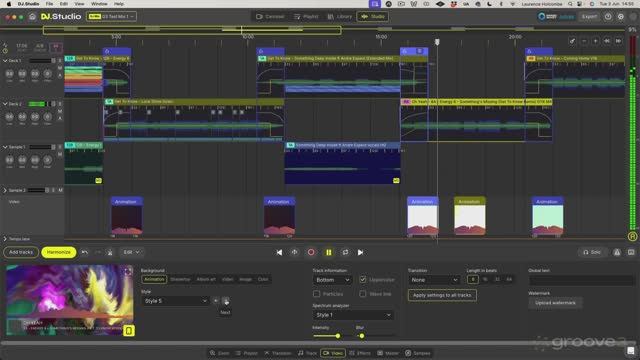
Task: Expand the Tempo lane
Action: [x=5, y=239]
